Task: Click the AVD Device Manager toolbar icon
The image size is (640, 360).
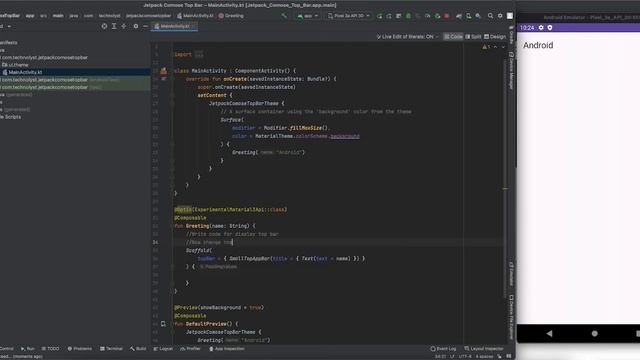Action: (x=468, y=16)
